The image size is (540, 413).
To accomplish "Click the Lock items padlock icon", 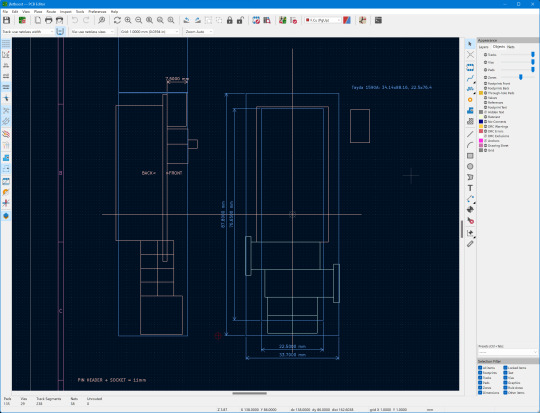I will [229, 20].
